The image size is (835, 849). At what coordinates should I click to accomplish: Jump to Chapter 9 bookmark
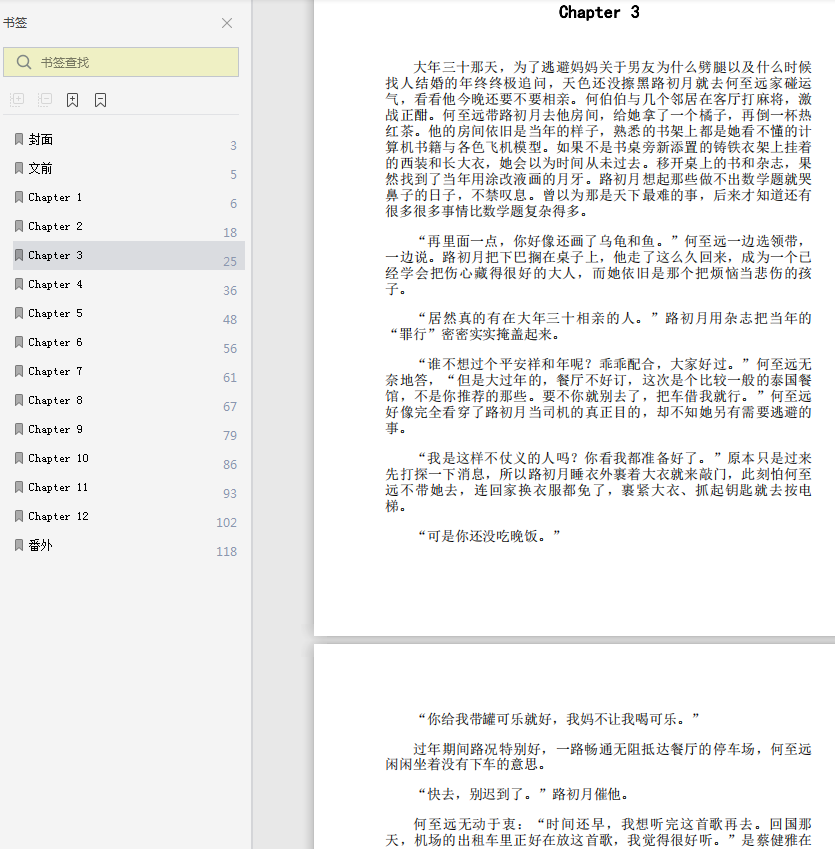(x=129, y=429)
